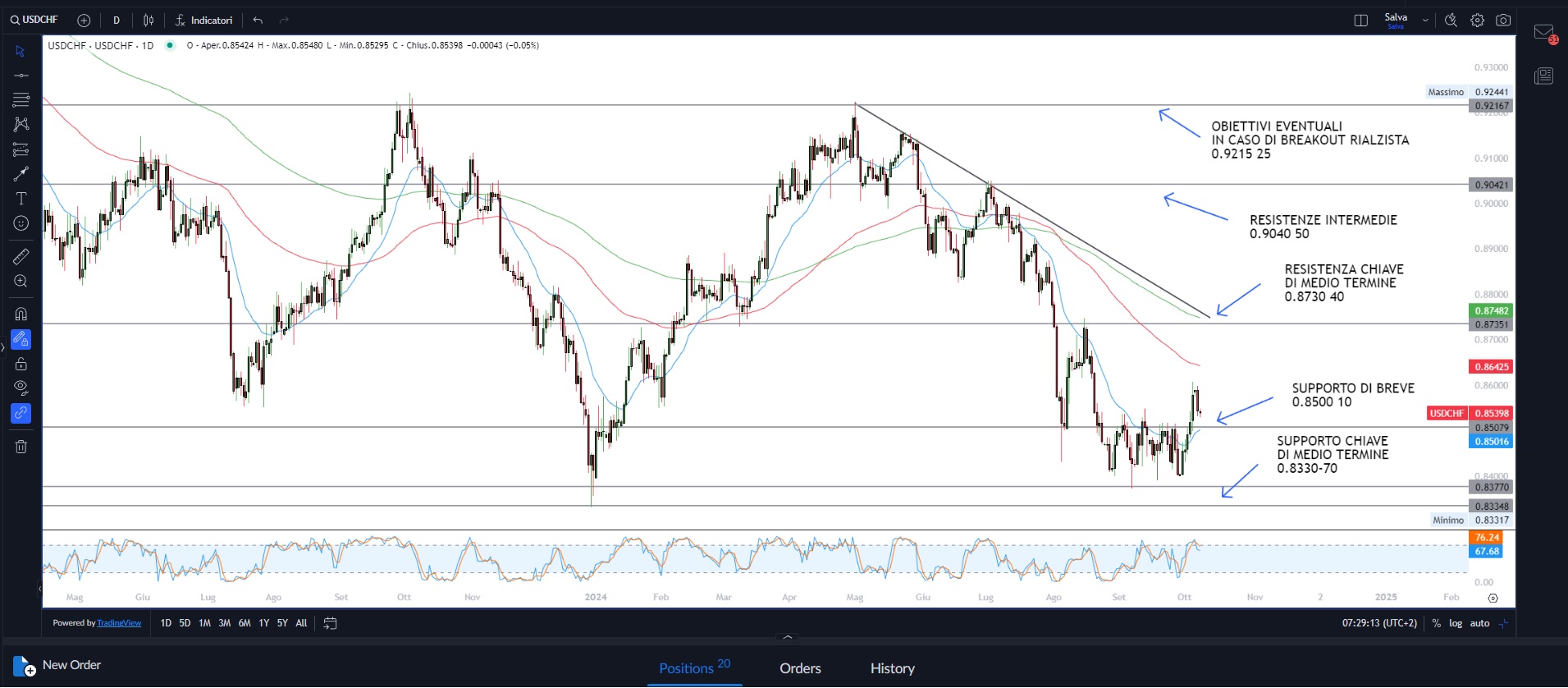Set the chart range to 6M

pos(245,623)
